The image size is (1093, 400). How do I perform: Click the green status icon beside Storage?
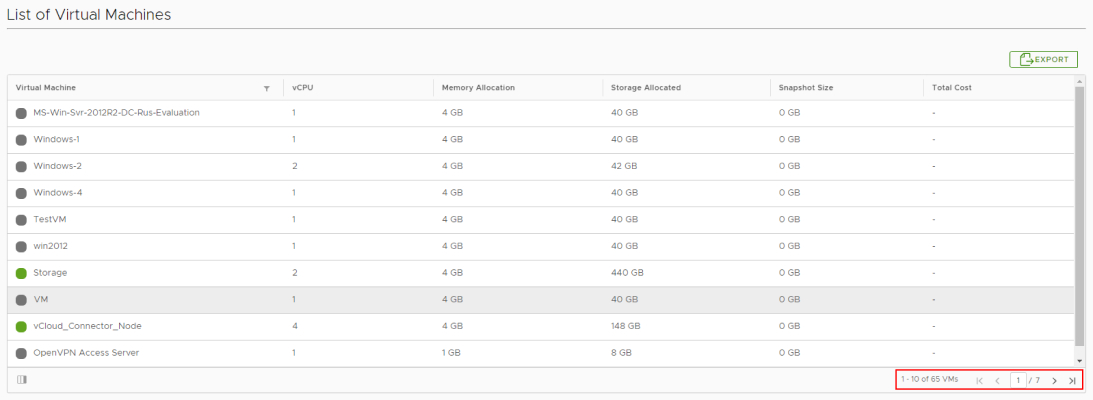[x=21, y=273]
